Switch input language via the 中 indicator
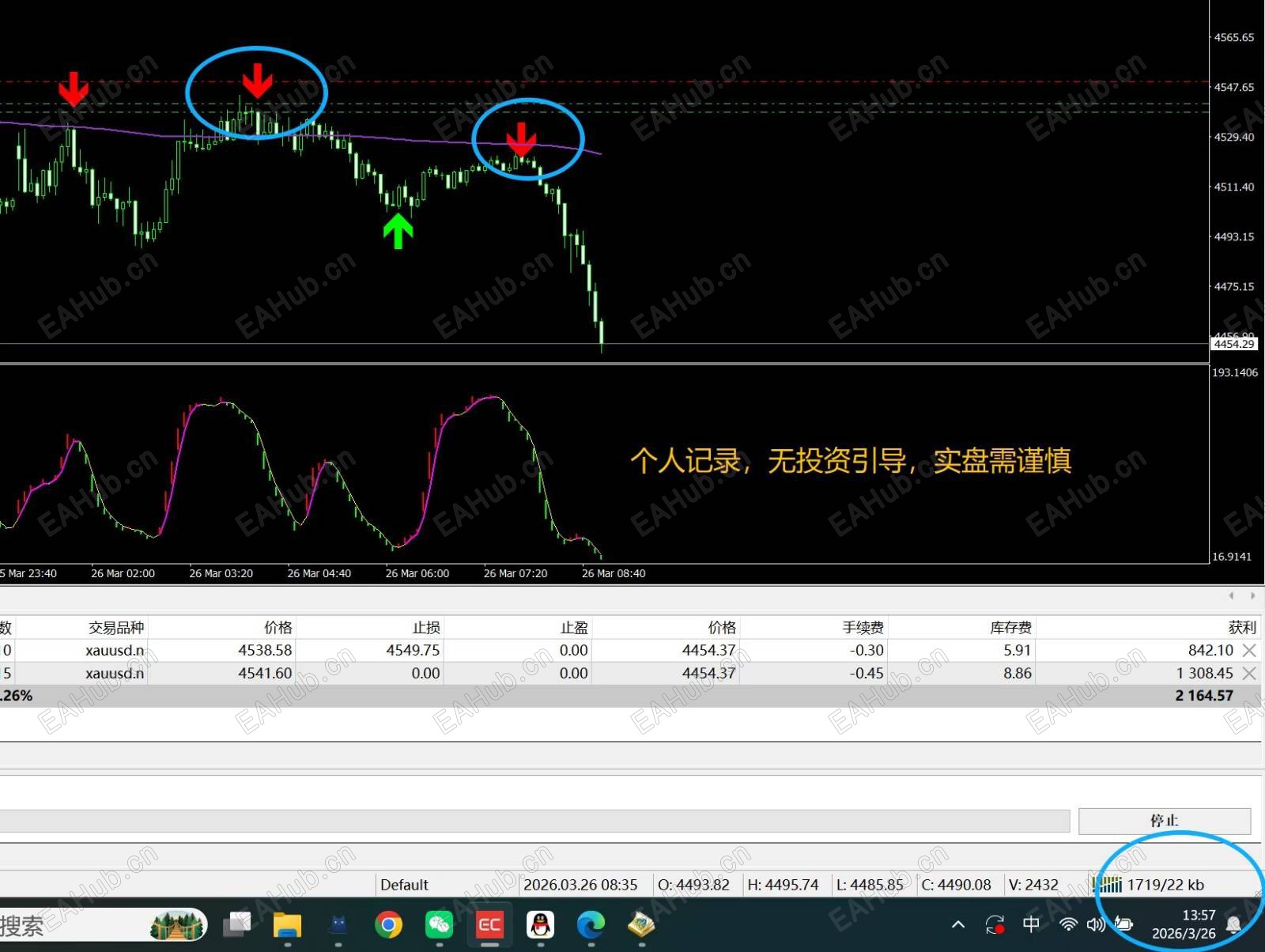The height and width of the screenshot is (952, 1265). [1031, 924]
